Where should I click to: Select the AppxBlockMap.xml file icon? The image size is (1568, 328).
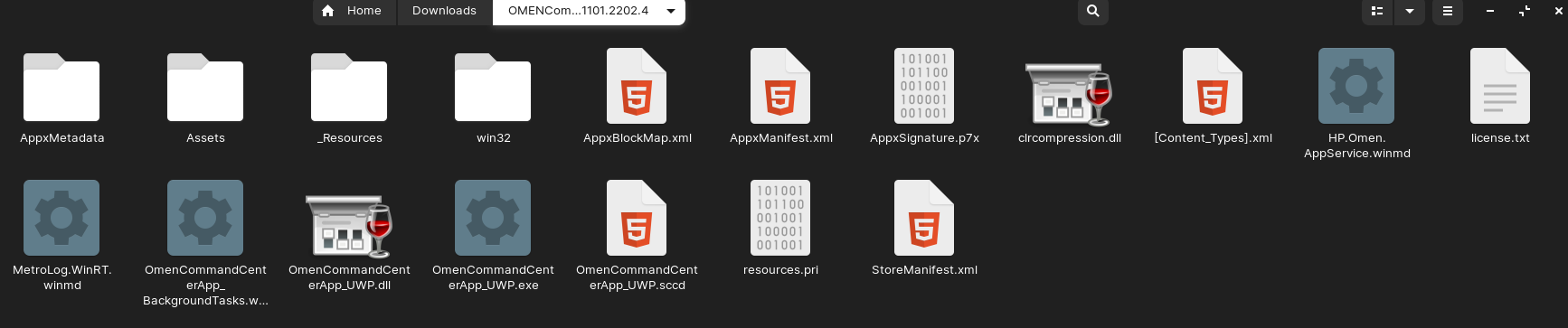tap(637, 86)
